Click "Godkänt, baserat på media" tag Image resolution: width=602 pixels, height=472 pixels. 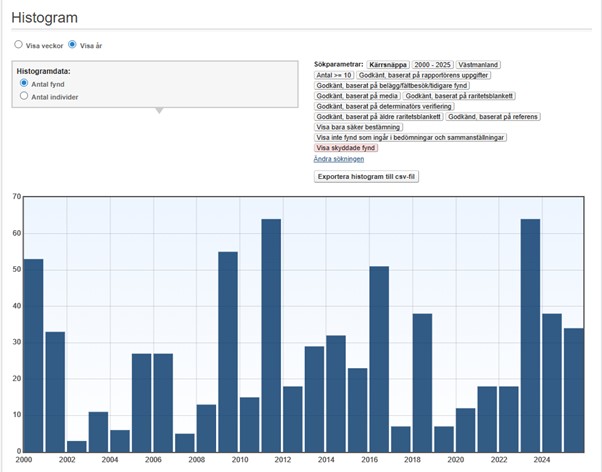pos(357,96)
